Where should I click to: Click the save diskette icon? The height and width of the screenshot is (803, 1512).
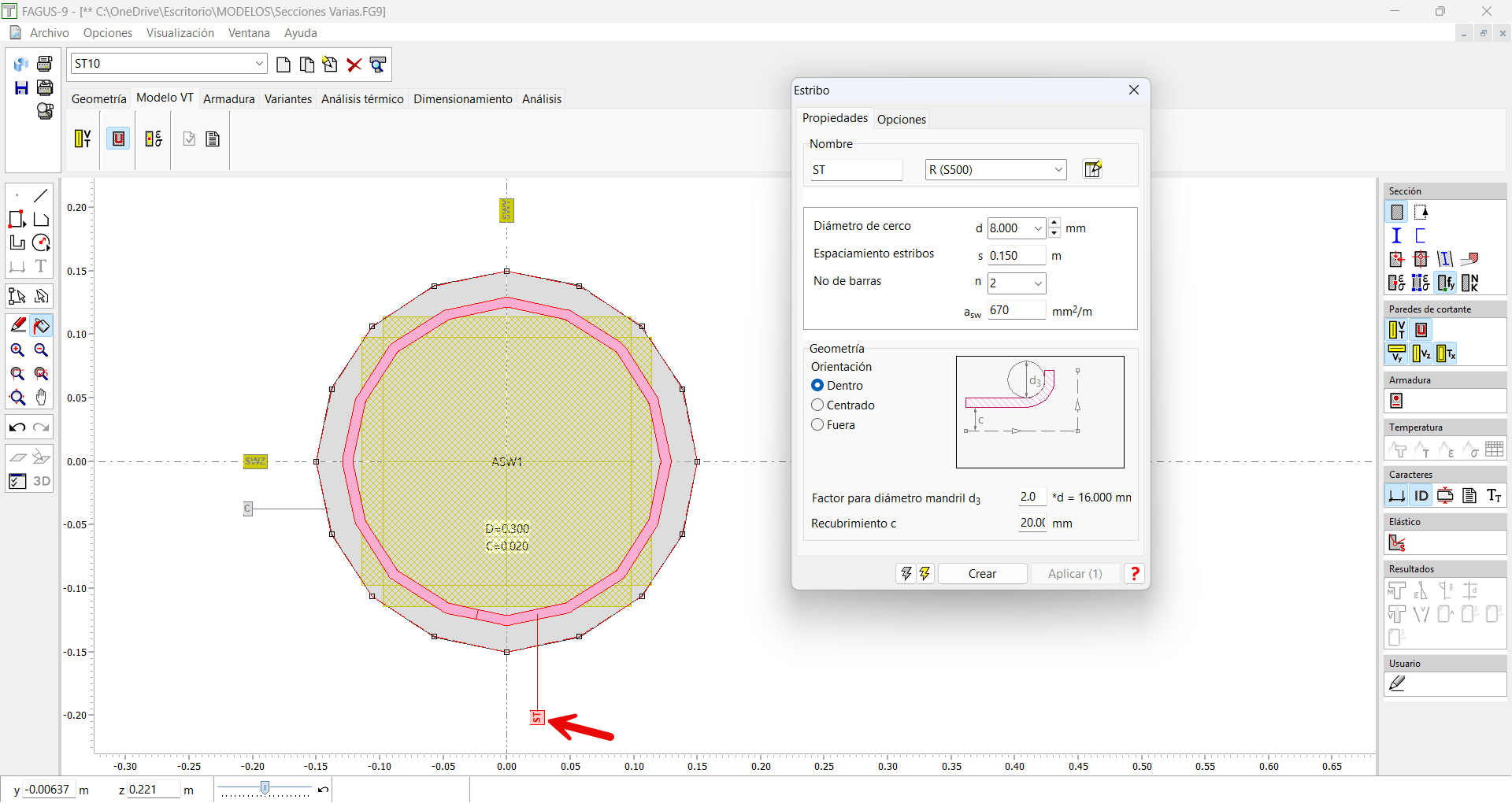click(21, 87)
